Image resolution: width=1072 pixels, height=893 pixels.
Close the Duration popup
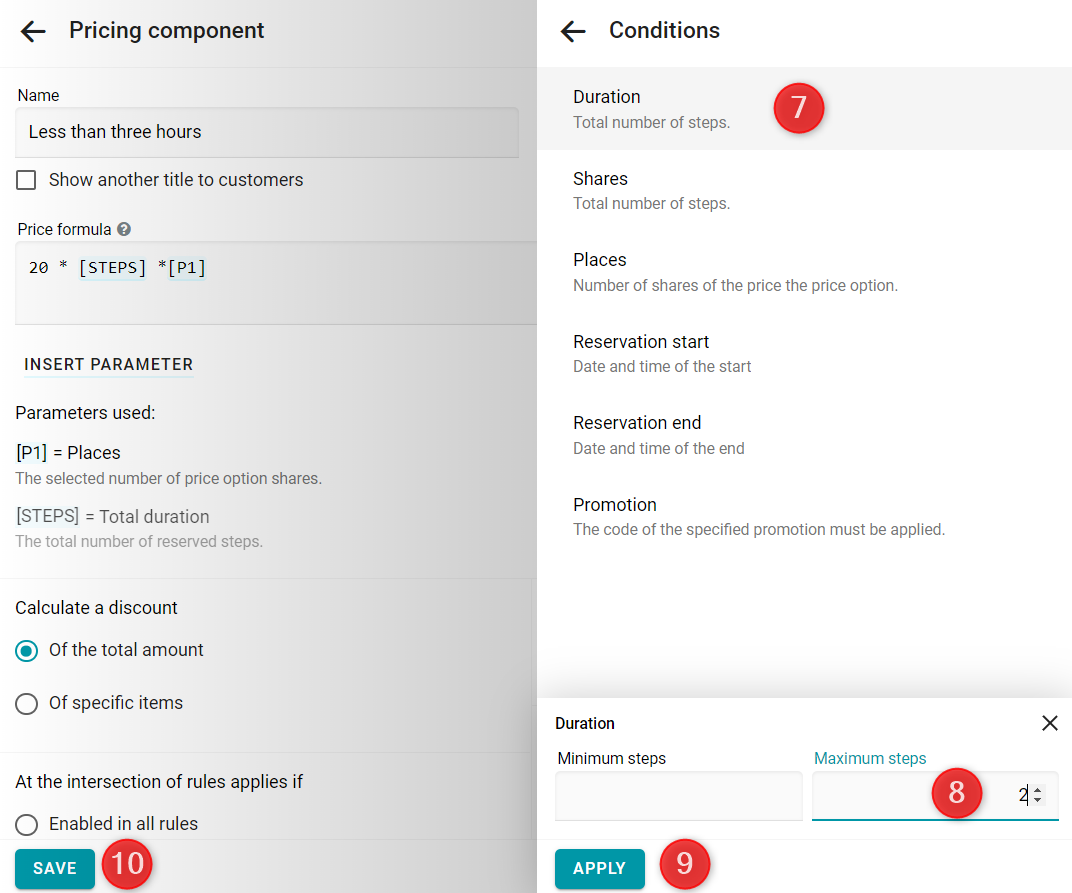click(x=1049, y=723)
